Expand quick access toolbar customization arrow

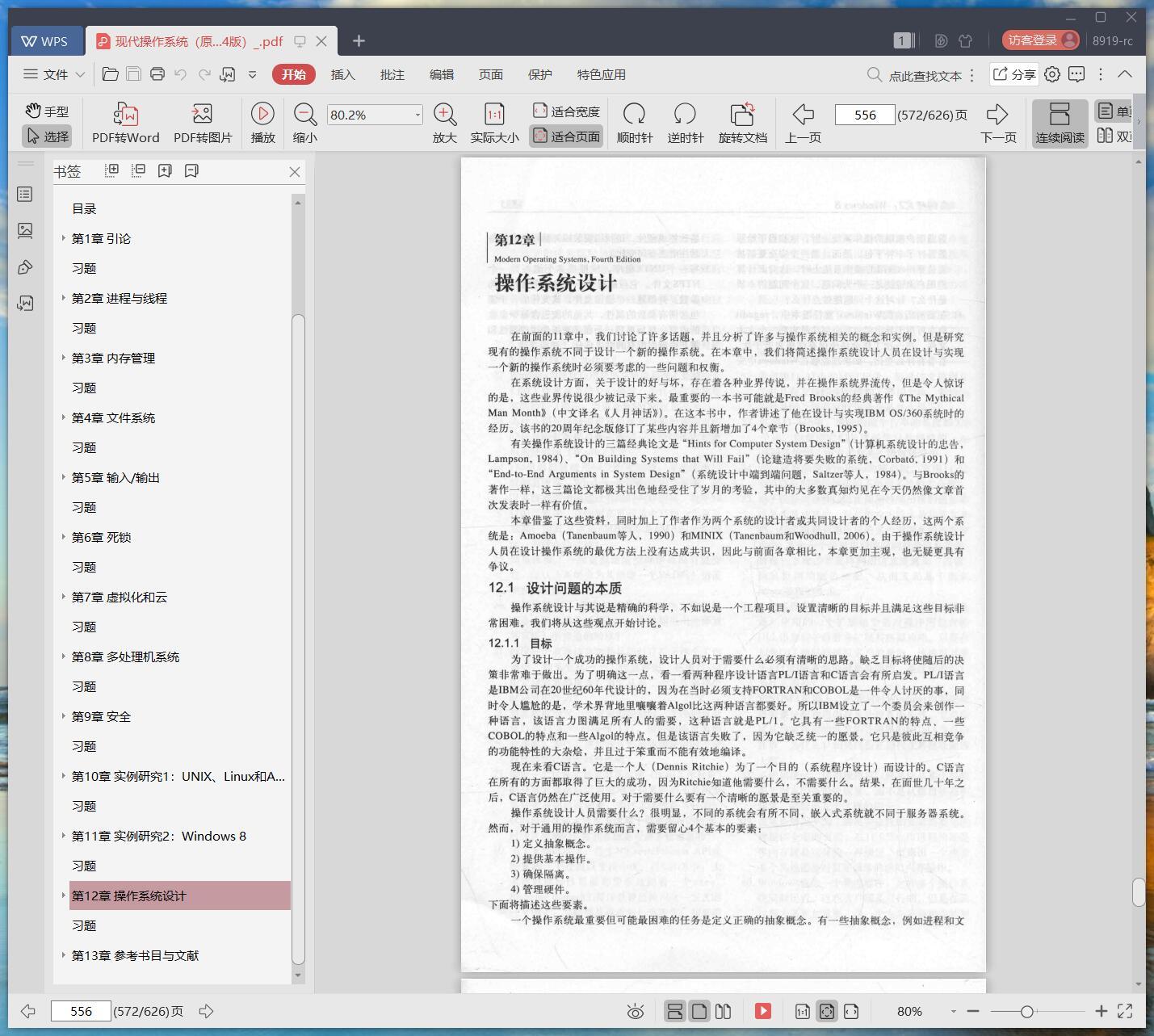click(x=252, y=74)
